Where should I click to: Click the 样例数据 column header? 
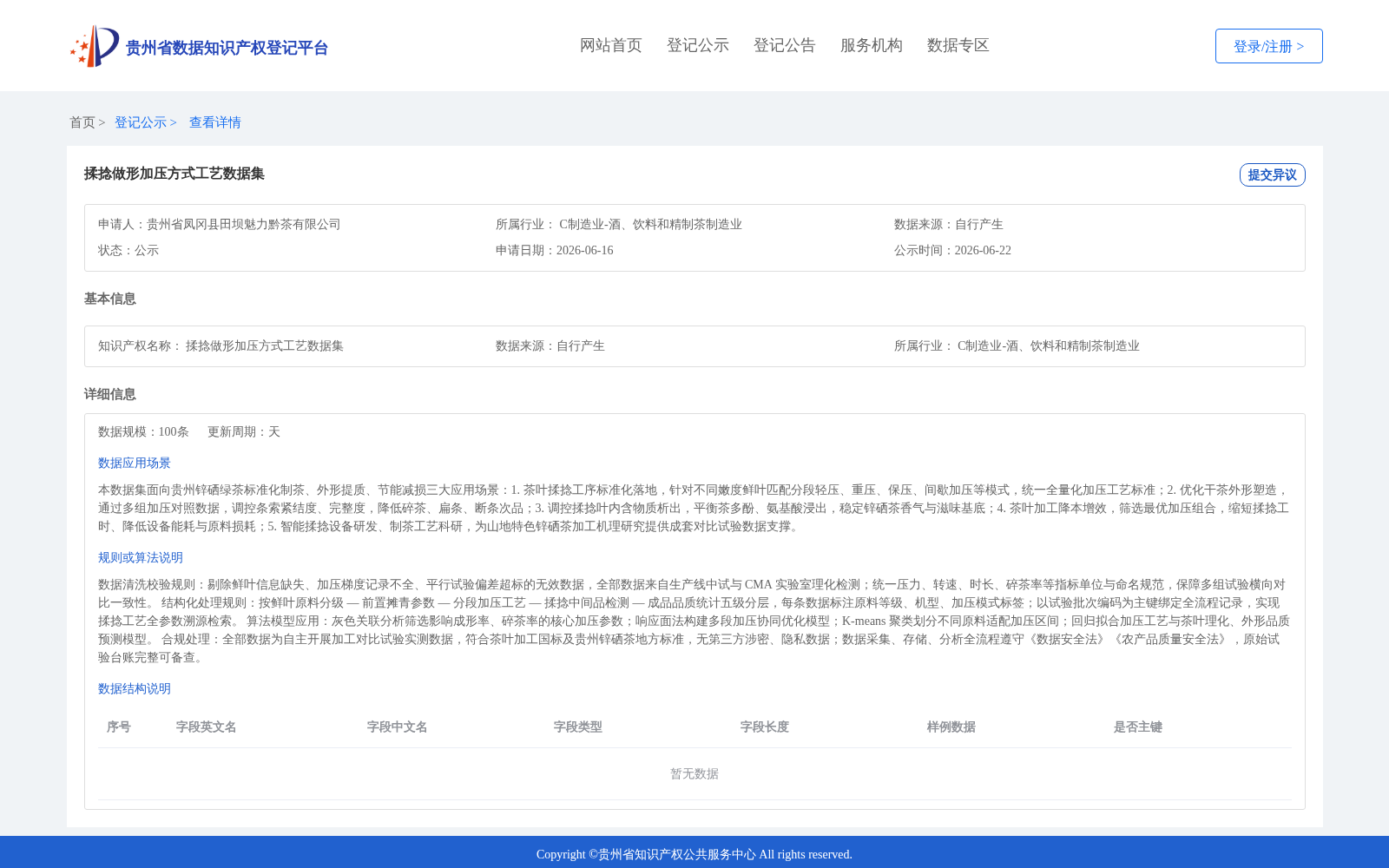[951, 727]
